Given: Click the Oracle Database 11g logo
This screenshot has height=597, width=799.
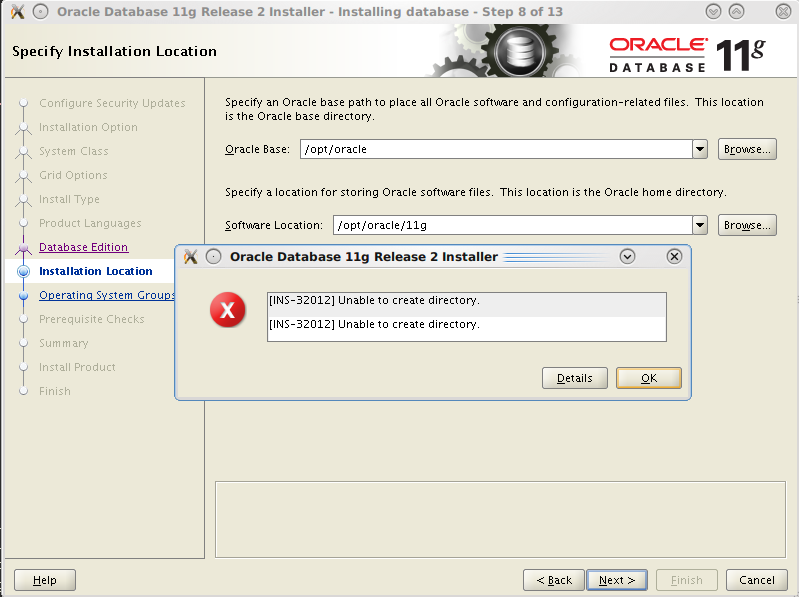Looking at the screenshot, I should click(687, 55).
